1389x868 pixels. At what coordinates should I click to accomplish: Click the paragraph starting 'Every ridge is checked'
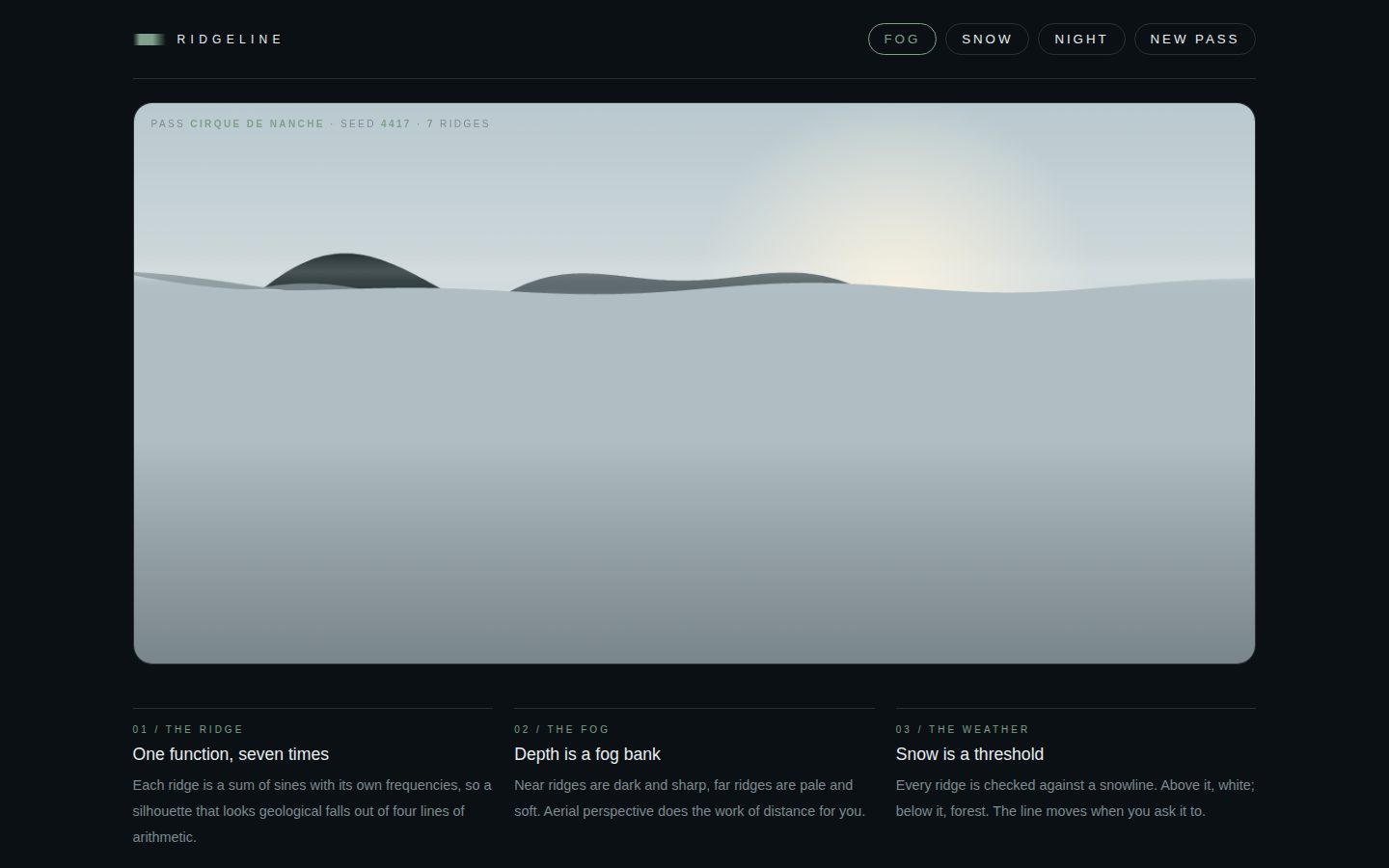[x=1076, y=799]
